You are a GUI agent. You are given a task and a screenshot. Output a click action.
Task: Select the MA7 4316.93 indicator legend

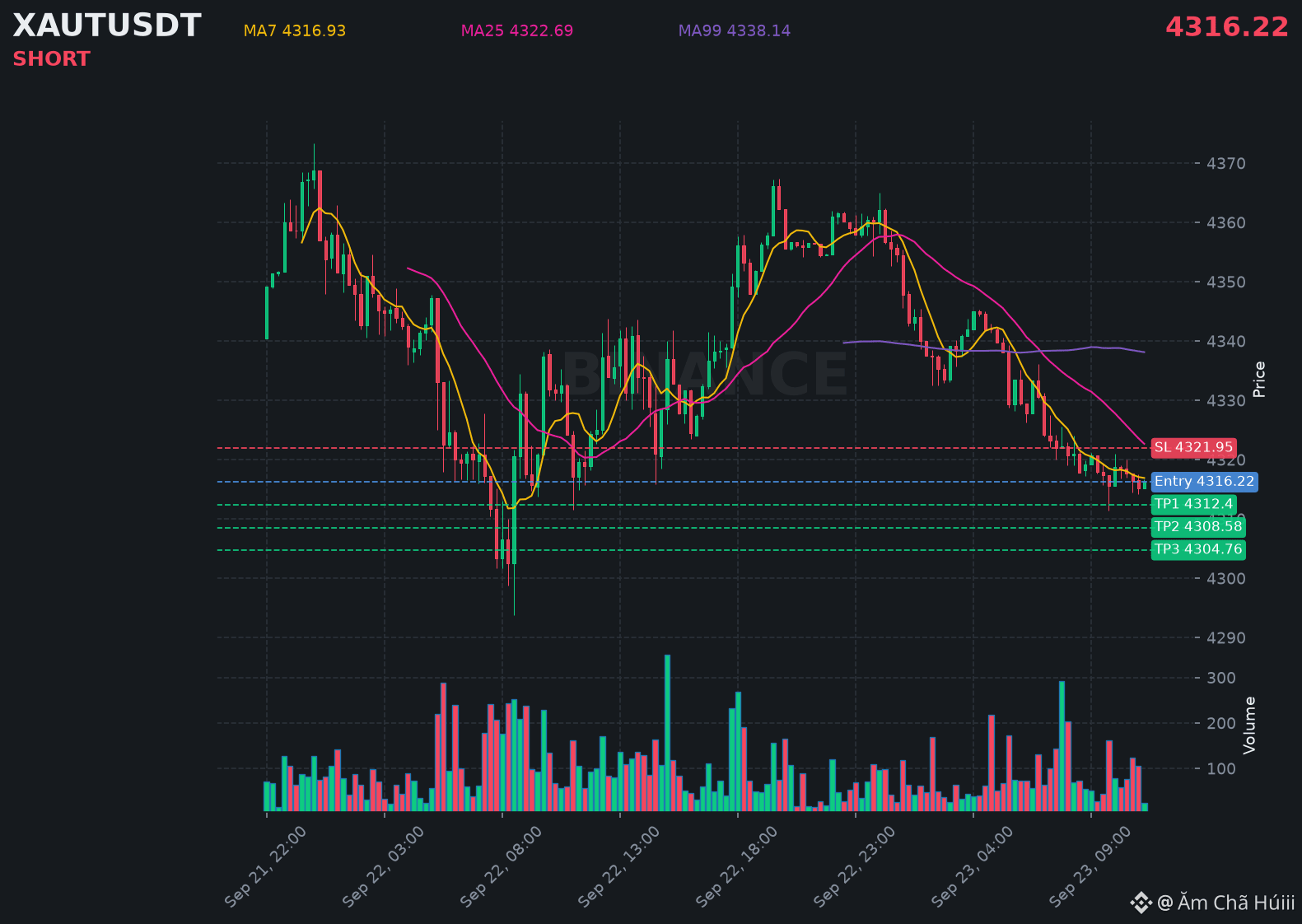(x=295, y=30)
